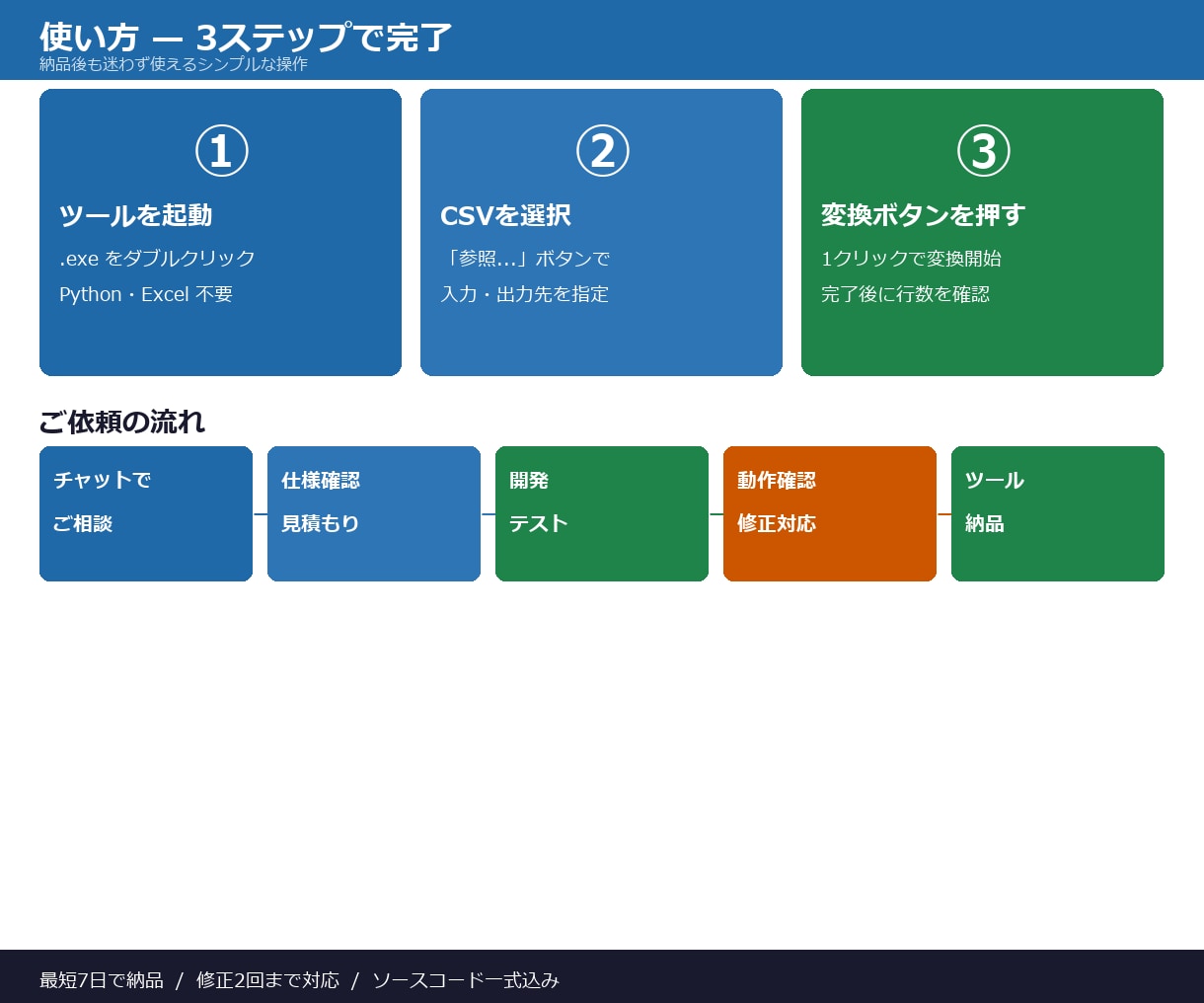Screen dimensions: 1204x1003
Task: Click the circled number 3 icon
Action: pos(983,151)
